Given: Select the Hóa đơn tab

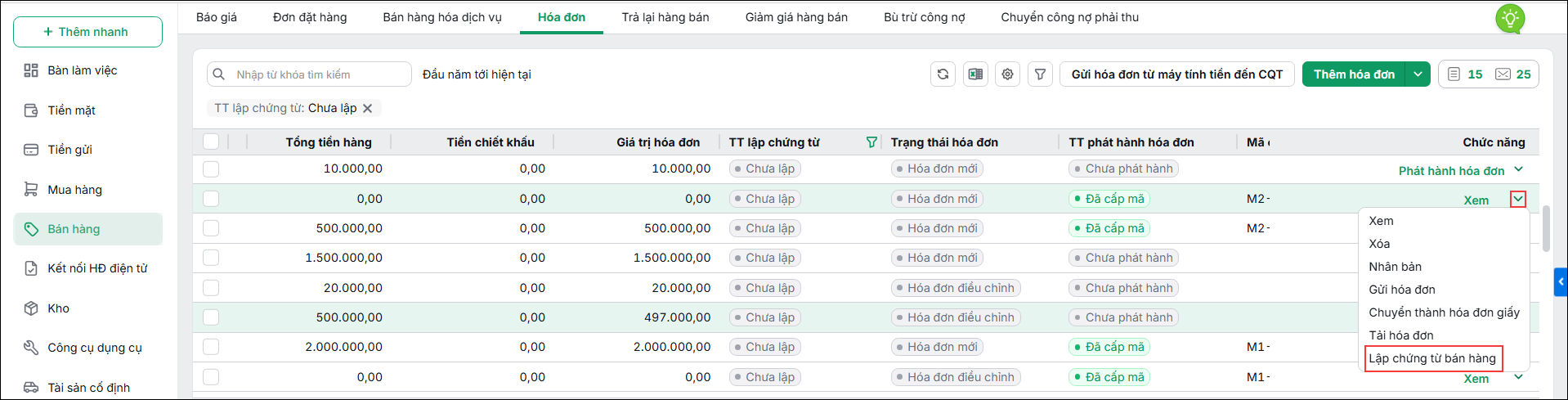Looking at the screenshot, I should (562, 17).
